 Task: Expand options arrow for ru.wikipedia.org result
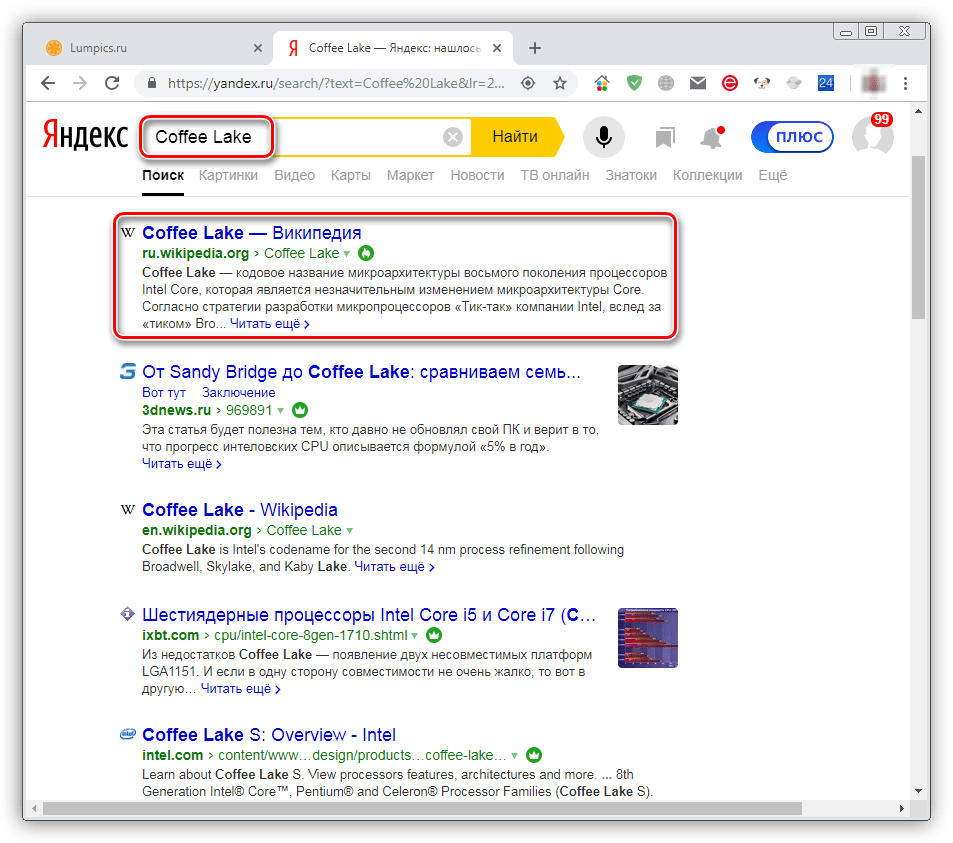pyautogui.click(x=347, y=254)
